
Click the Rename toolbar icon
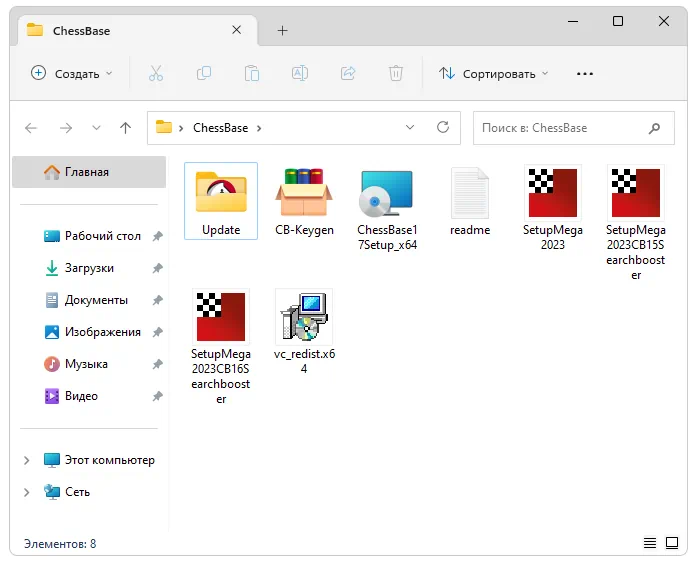pyautogui.click(x=300, y=73)
